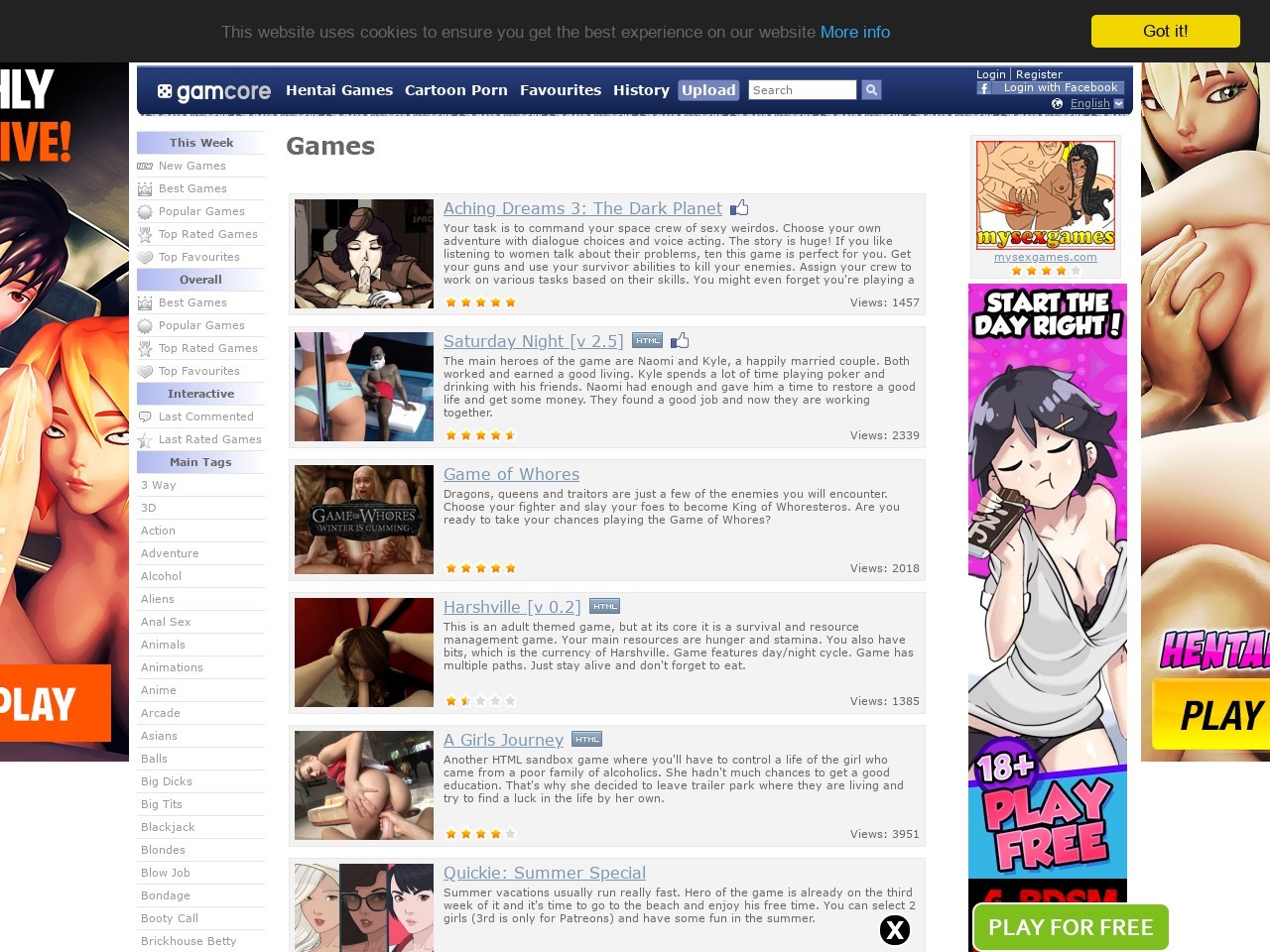Dismiss cookie notice with Got it!
Viewport: 1270px width, 952px height.
click(x=1165, y=31)
